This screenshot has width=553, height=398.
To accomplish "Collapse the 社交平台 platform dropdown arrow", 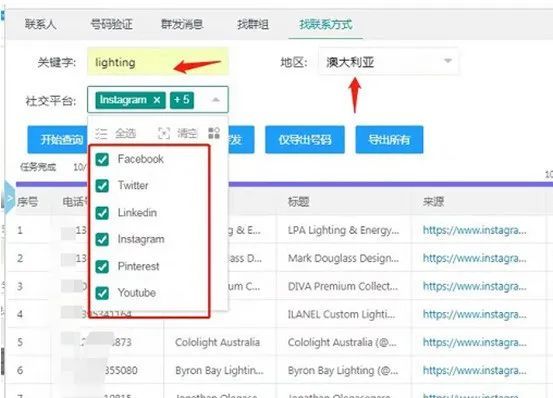I will pyautogui.click(x=215, y=100).
